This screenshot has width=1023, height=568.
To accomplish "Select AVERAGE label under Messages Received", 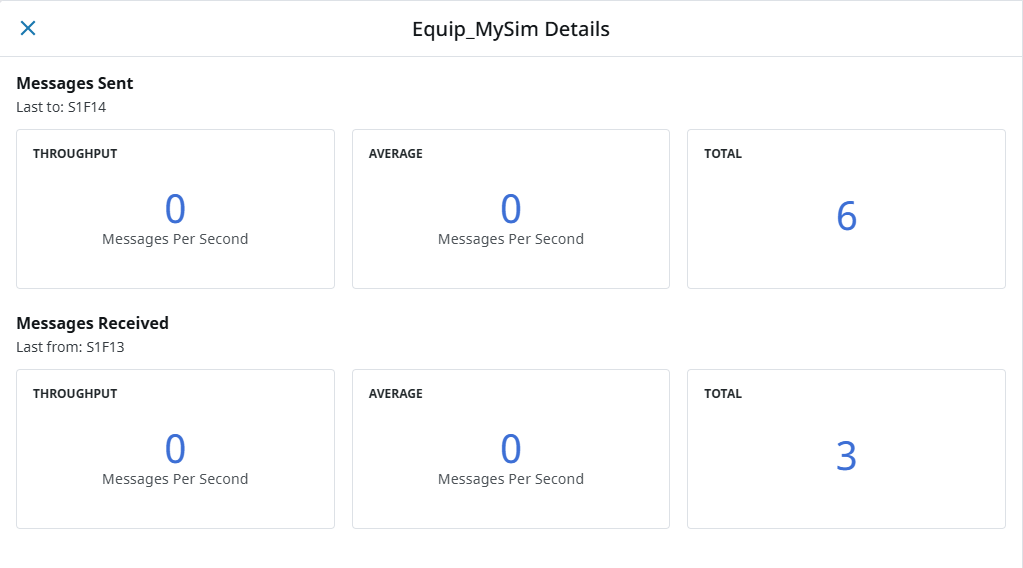I will point(396,394).
